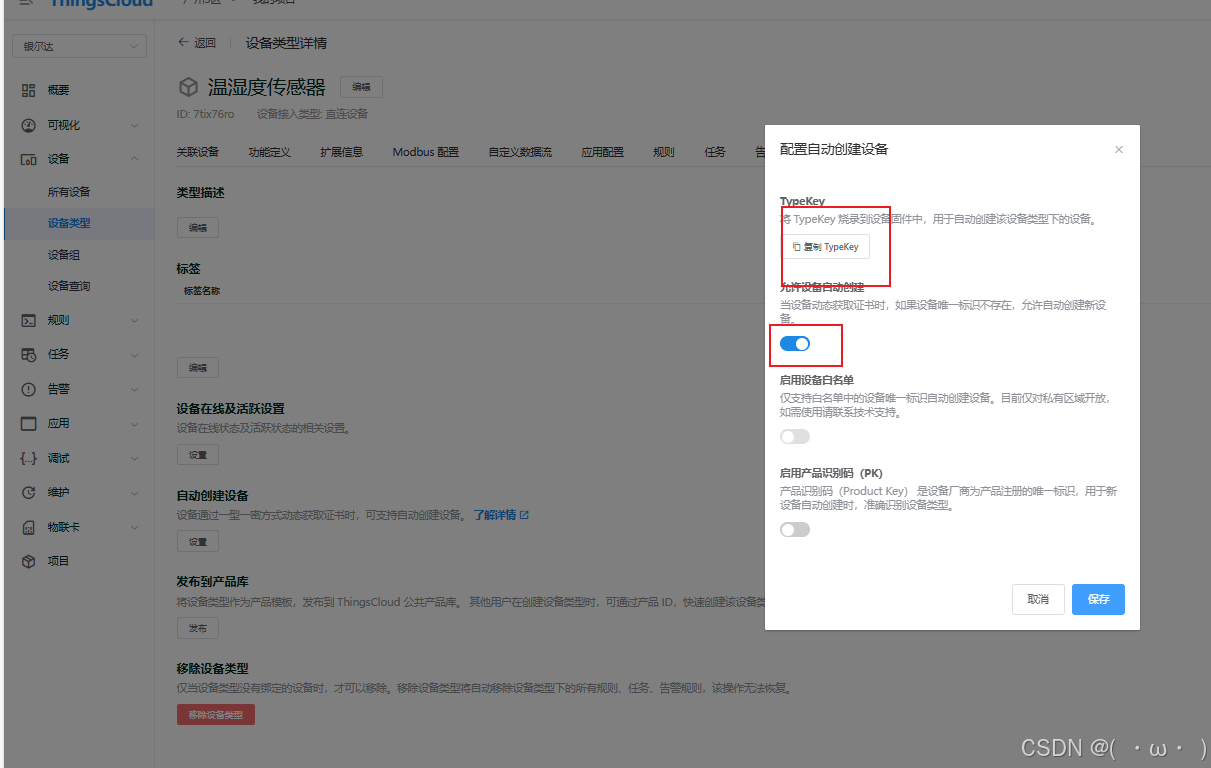The height and width of the screenshot is (768, 1211).
Task: Open the 任务 tab in device type details
Action: click(715, 152)
